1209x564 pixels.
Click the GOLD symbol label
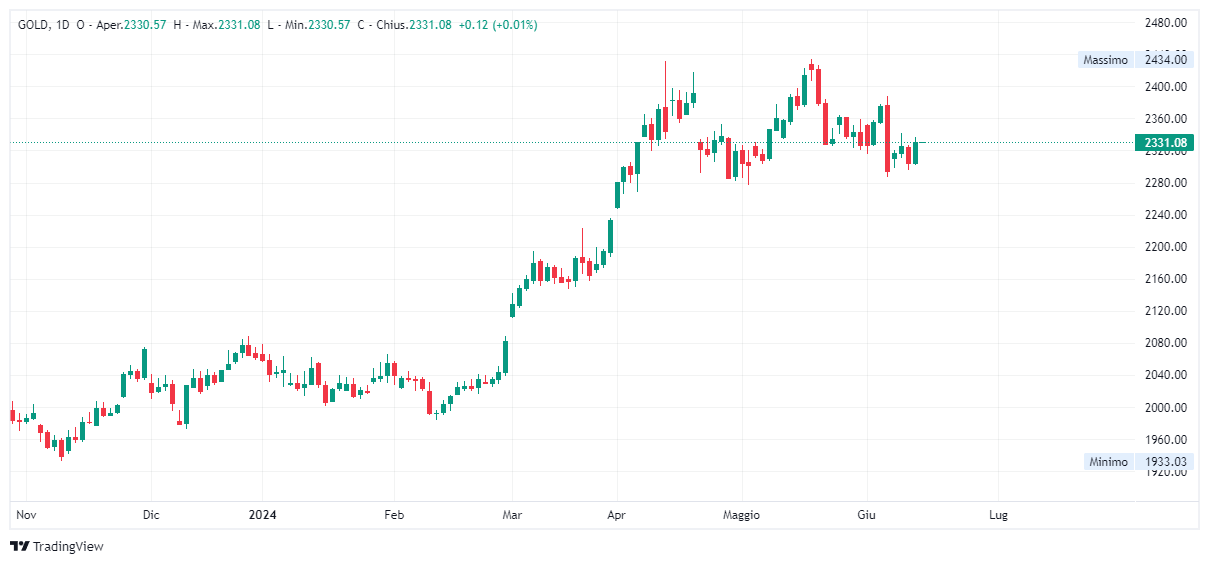click(34, 25)
